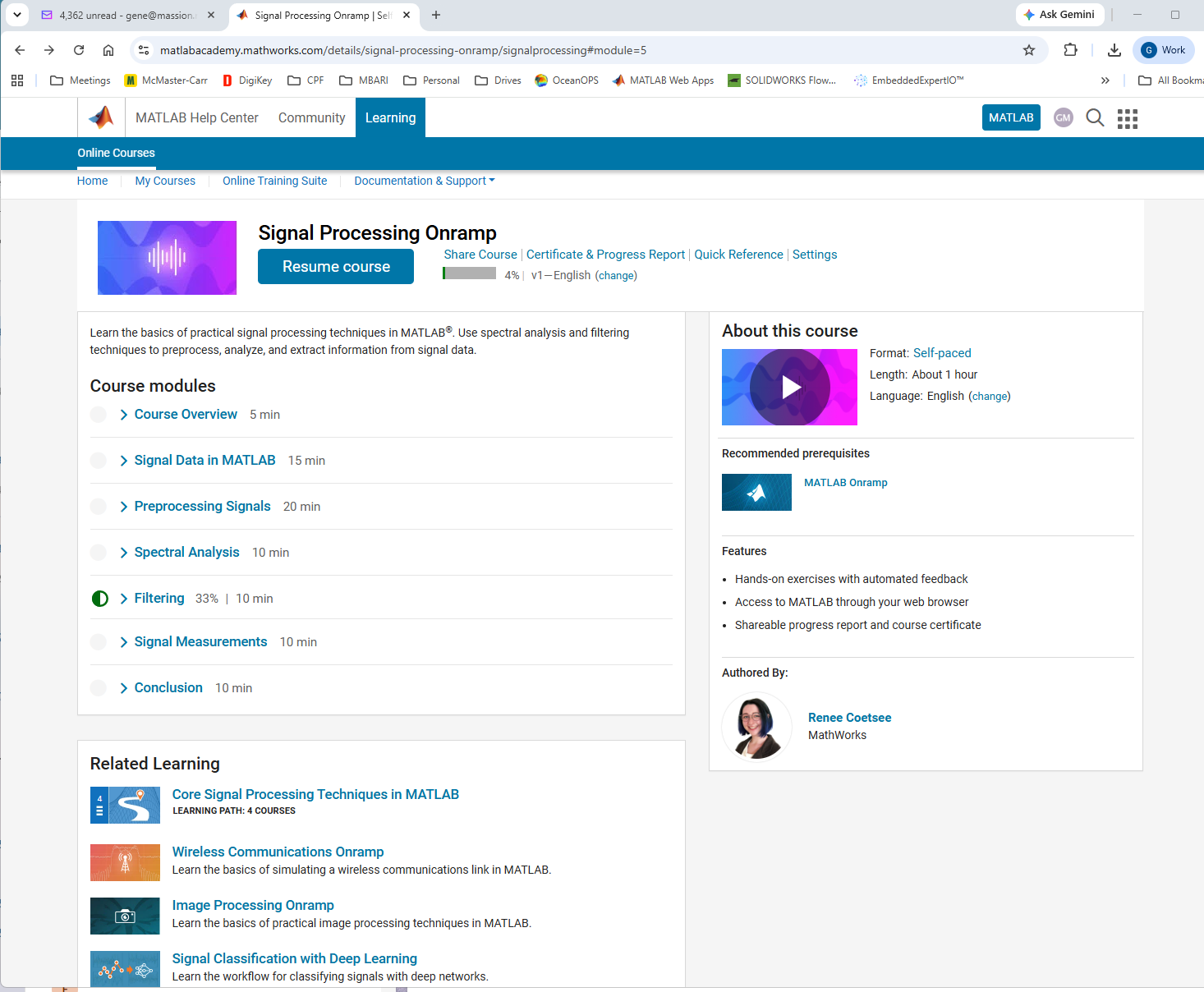Close the 4,362 unread mail tab
The height and width of the screenshot is (992, 1204).
[x=211, y=15]
